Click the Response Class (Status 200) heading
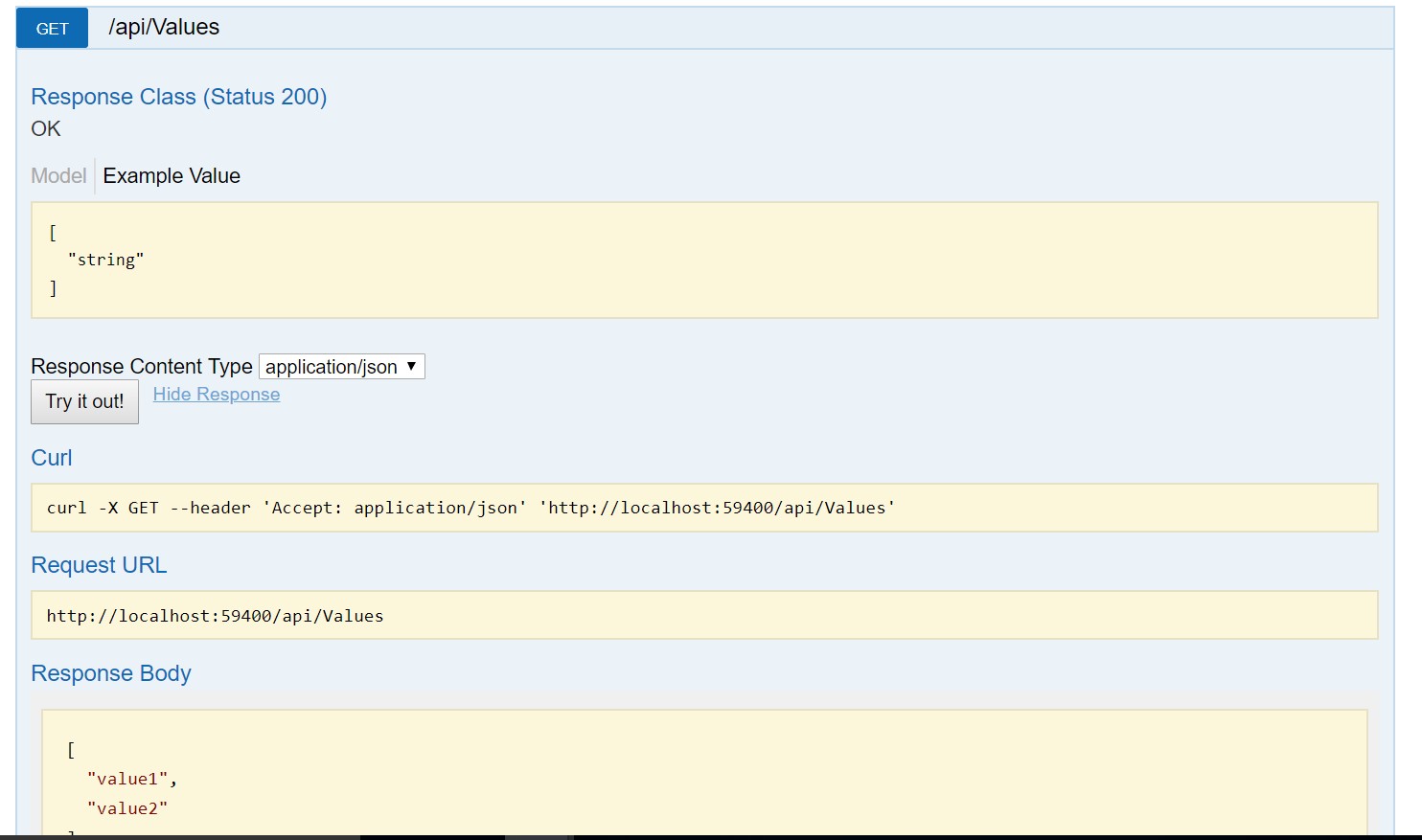The width and height of the screenshot is (1422, 840). tap(179, 97)
